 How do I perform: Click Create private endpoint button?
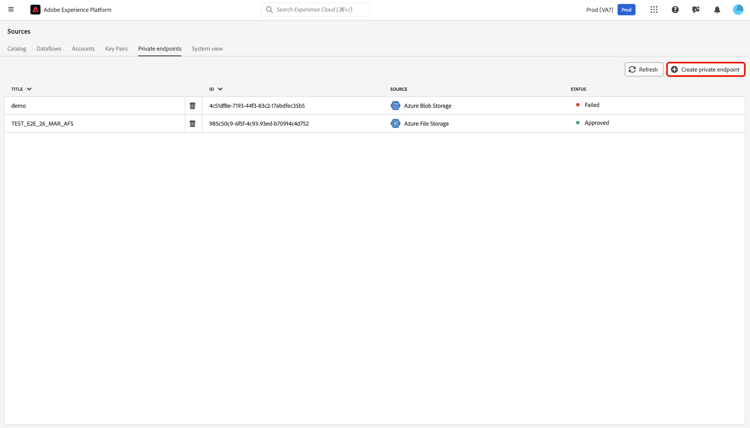(x=706, y=69)
